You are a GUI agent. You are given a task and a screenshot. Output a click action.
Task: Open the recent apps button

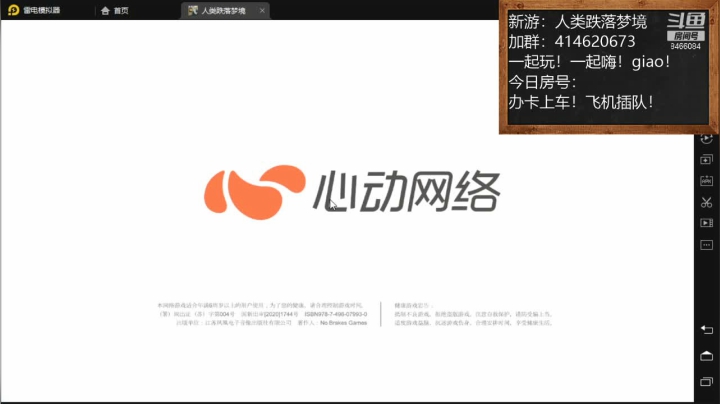click(706, 382)
